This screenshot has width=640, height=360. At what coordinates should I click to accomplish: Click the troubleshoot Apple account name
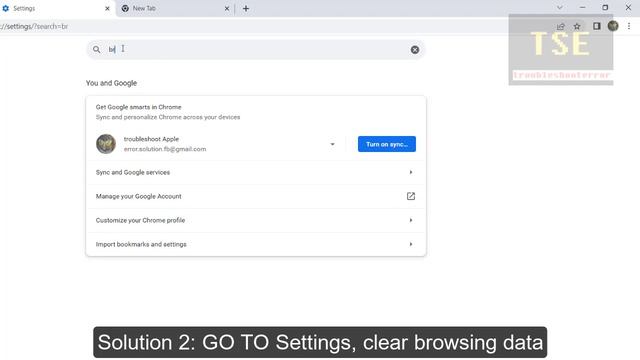click(151, 139)
